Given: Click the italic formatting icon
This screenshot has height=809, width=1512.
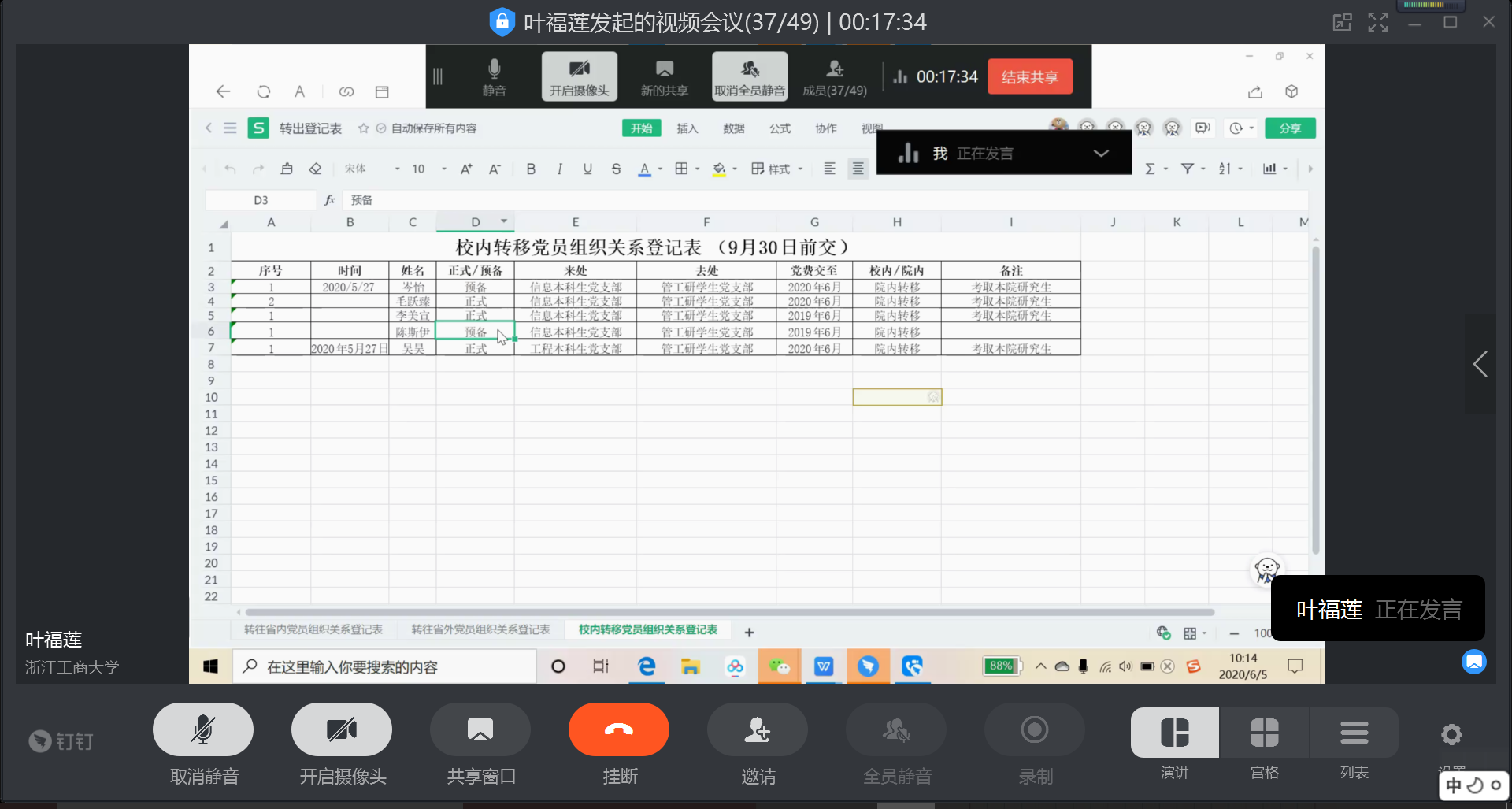Looking at the screenshot, I should point(559,169).
